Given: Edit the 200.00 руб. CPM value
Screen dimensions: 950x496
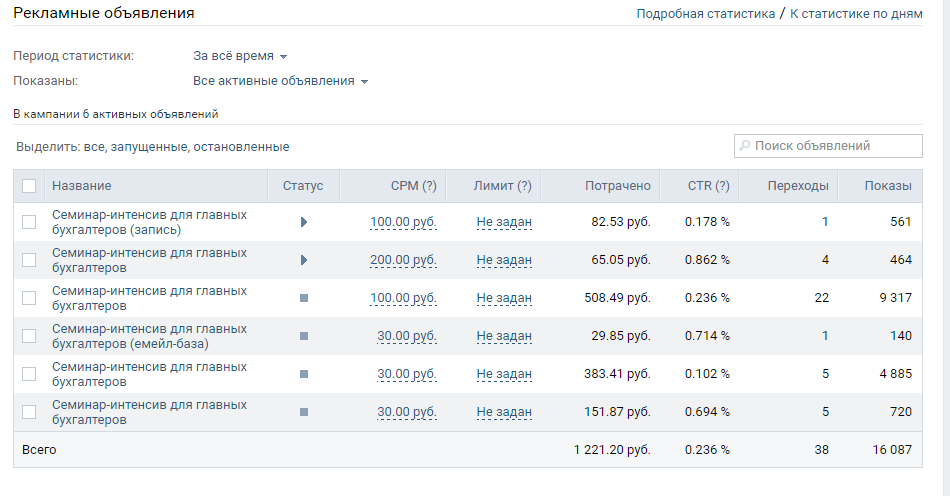Looking at the screenshot, I should point(403,260).
